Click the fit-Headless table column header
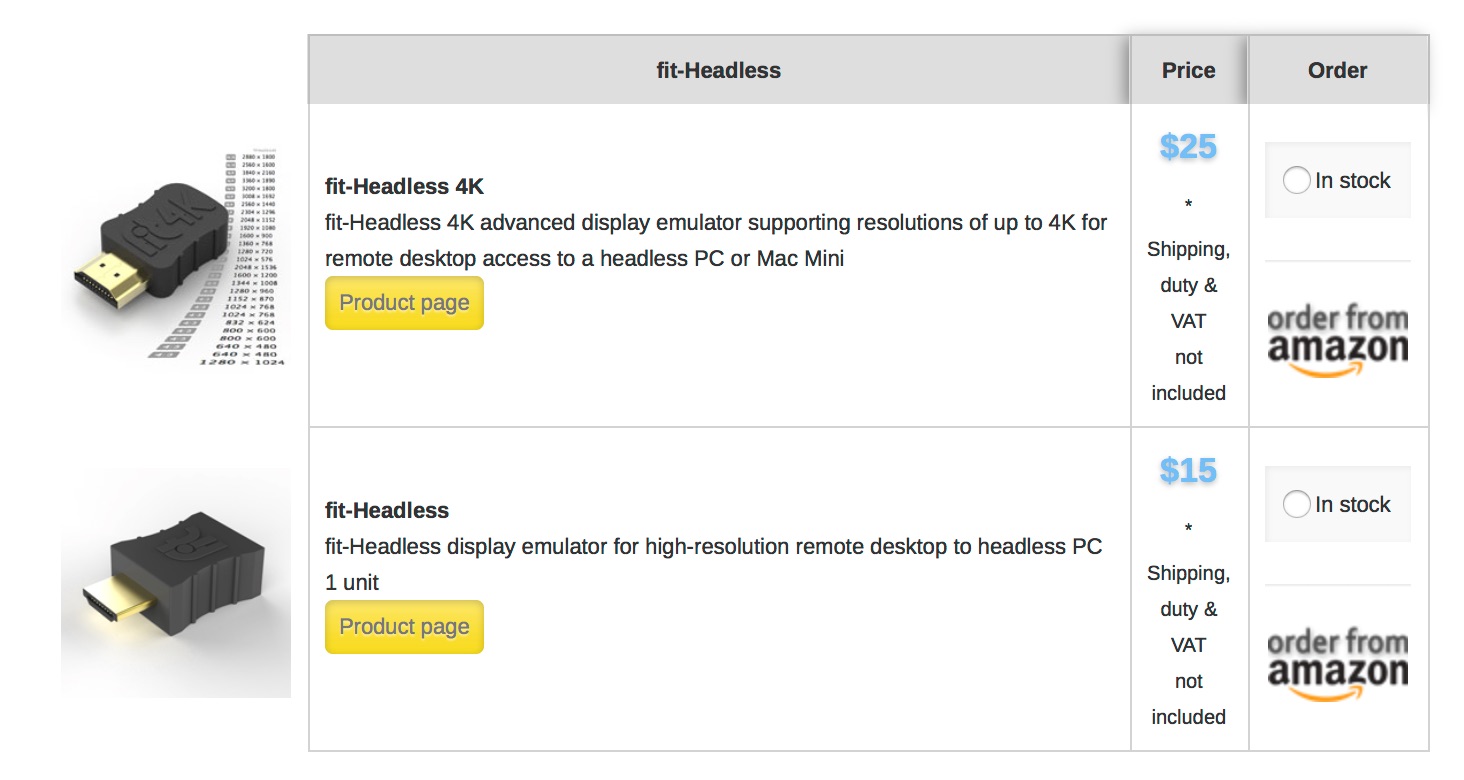The height and width of the screenshot is (780, 1464). [718, 71]
